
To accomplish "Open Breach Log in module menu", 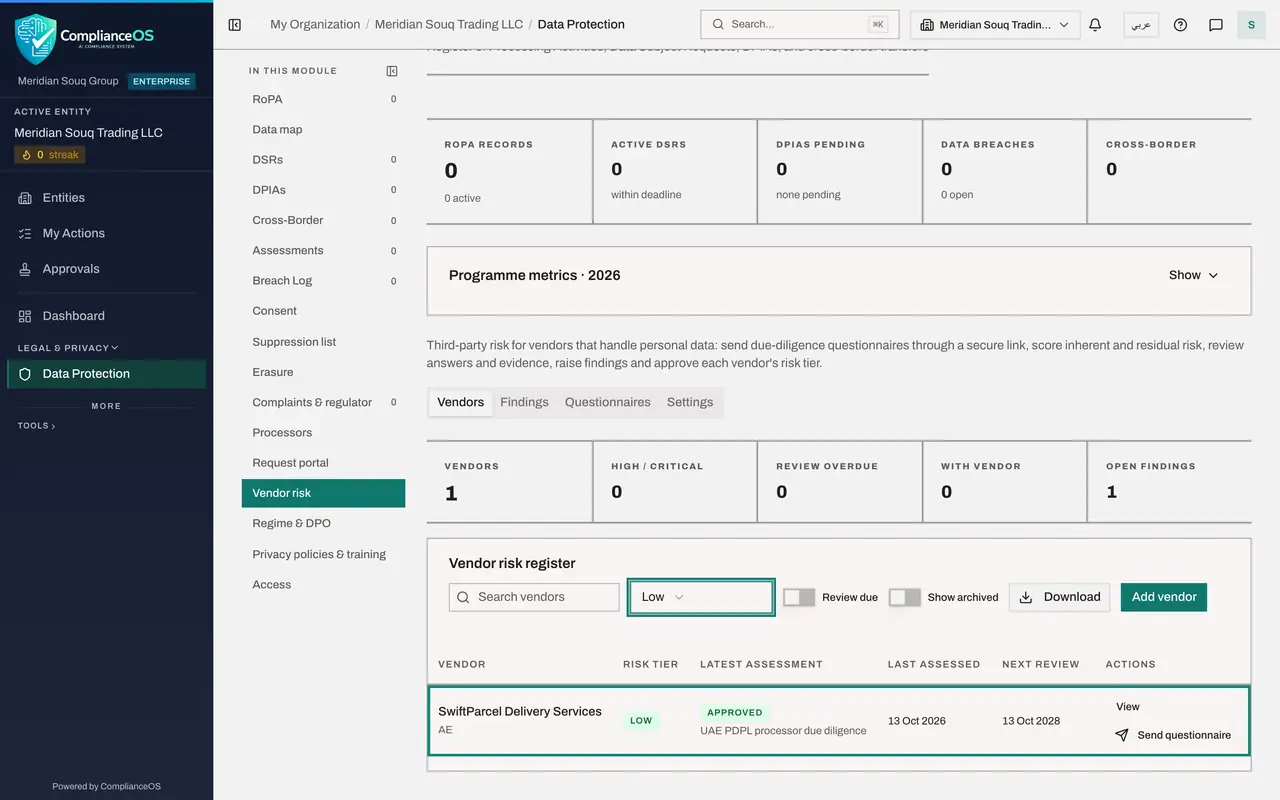I will click(x=323, y=281).
